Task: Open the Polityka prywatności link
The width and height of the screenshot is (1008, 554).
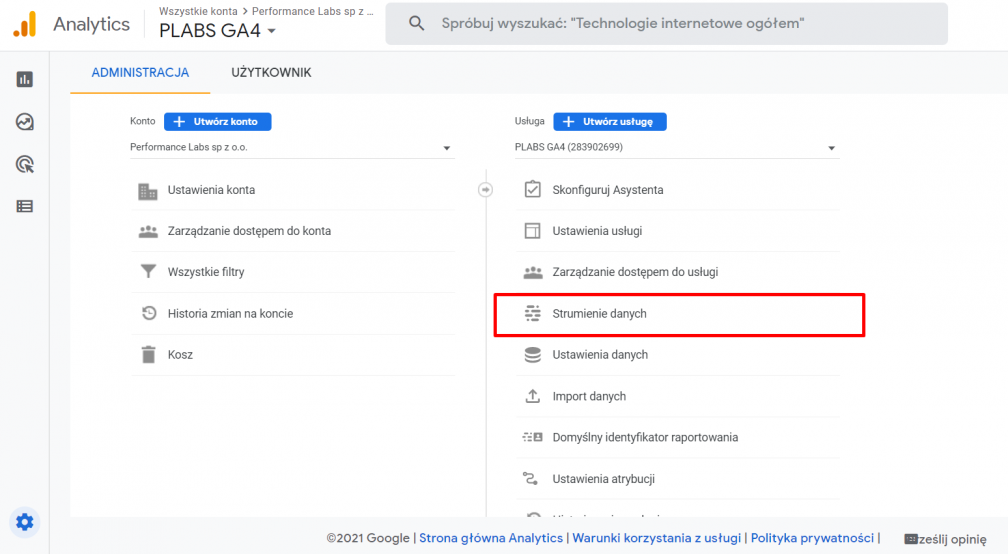Action: pyautogui.click(x=812, y=539)
